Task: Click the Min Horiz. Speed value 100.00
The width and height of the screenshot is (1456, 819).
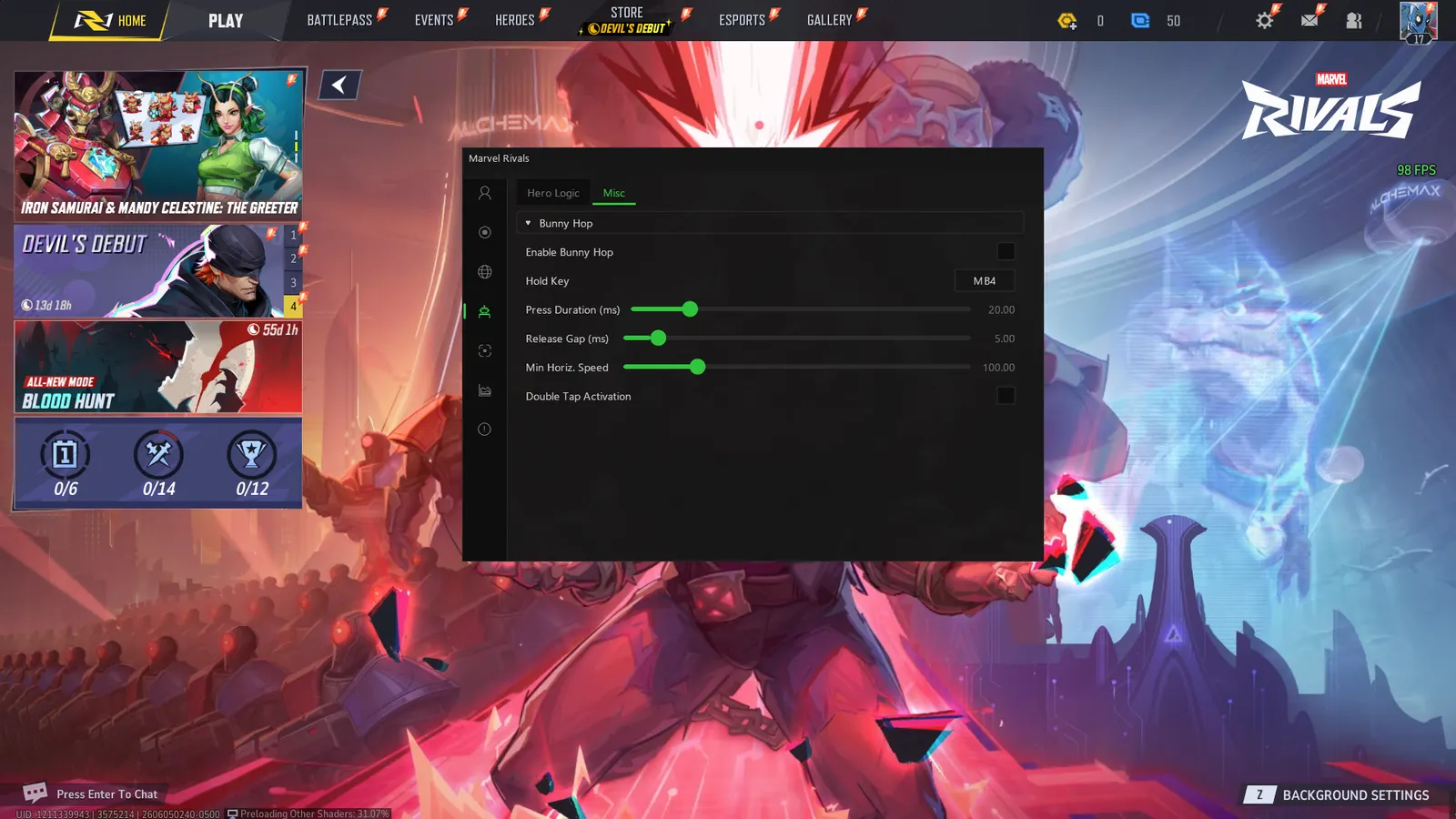Action: pyautogui.click(x=998, y=368)
